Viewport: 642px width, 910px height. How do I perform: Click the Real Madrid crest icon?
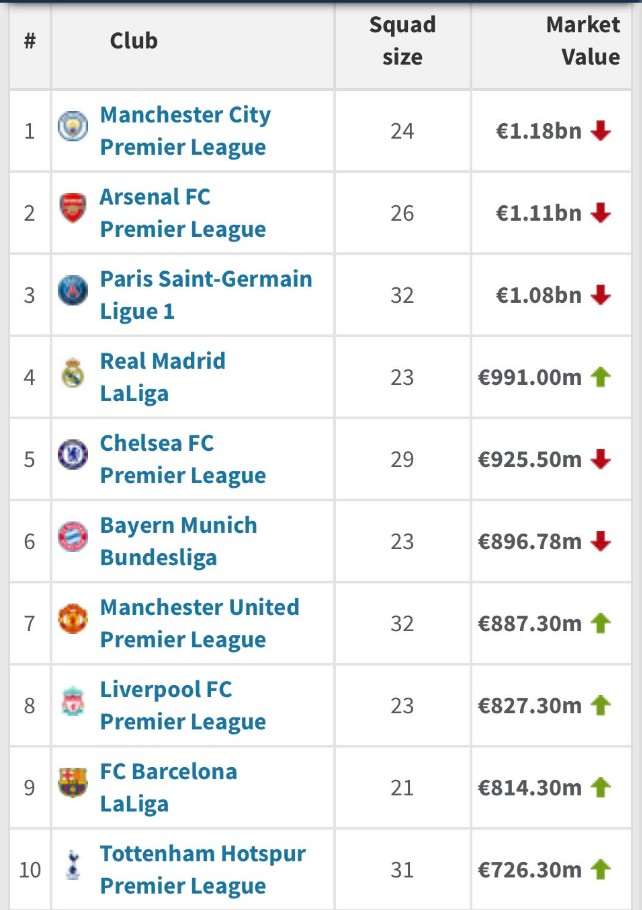coord(73,374)
